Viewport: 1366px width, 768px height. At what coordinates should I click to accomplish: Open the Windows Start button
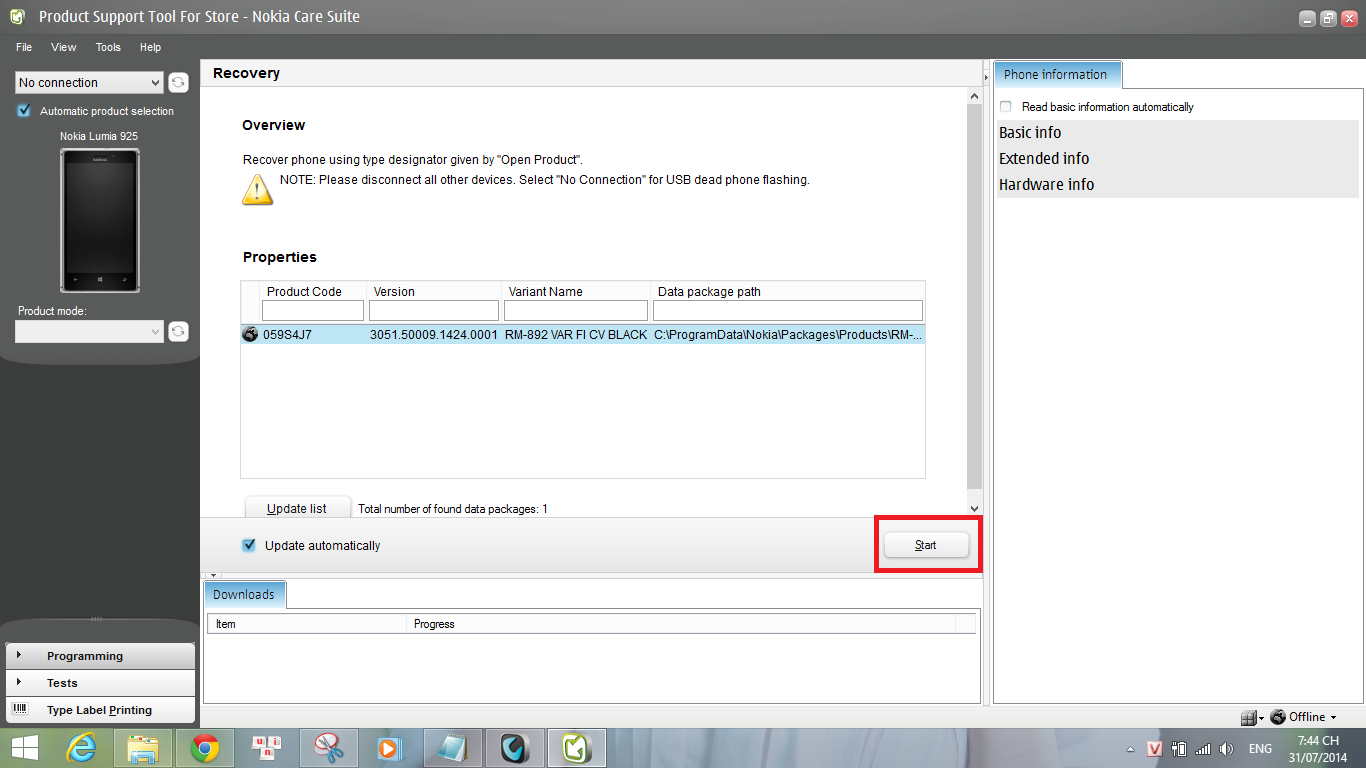tap(24, 748)
